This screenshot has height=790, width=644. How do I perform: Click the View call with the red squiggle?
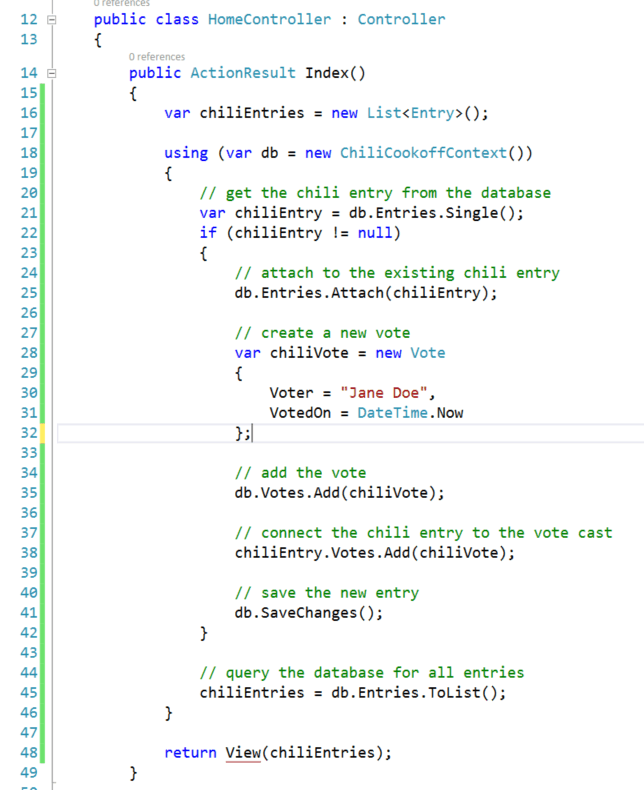(x=242, y=752)
